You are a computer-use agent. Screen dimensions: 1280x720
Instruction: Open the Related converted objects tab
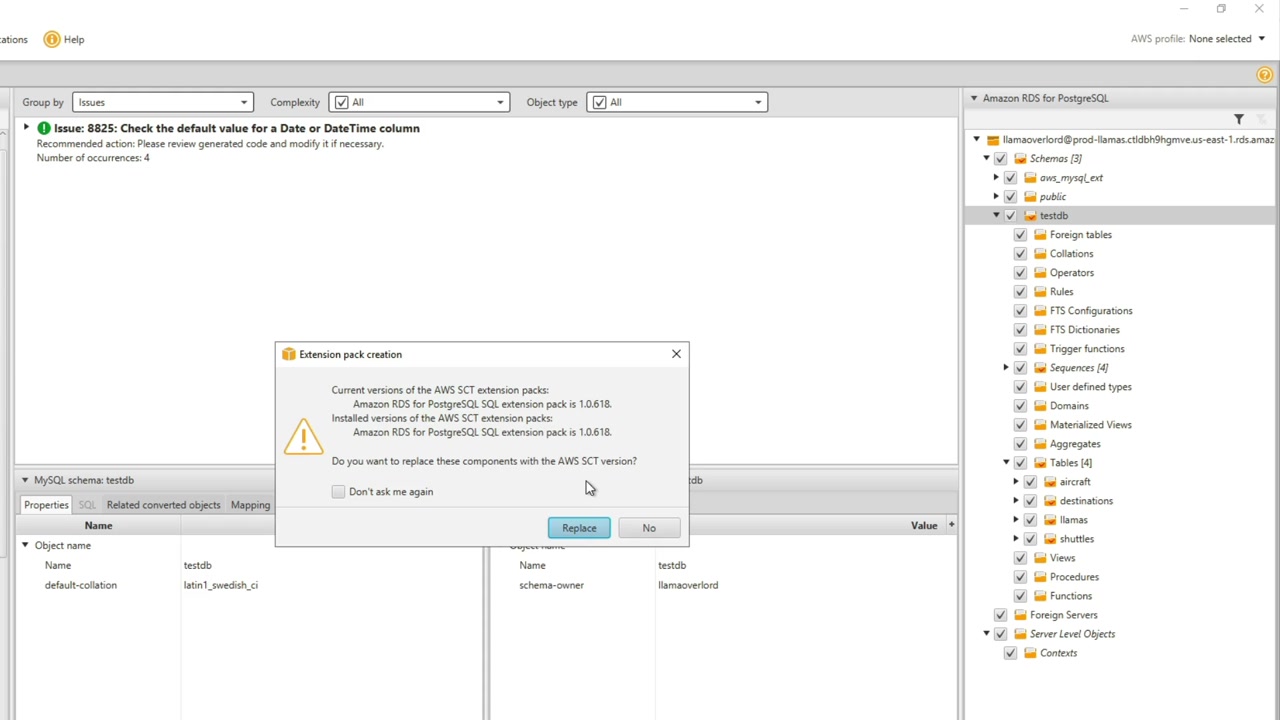point(163,505)
